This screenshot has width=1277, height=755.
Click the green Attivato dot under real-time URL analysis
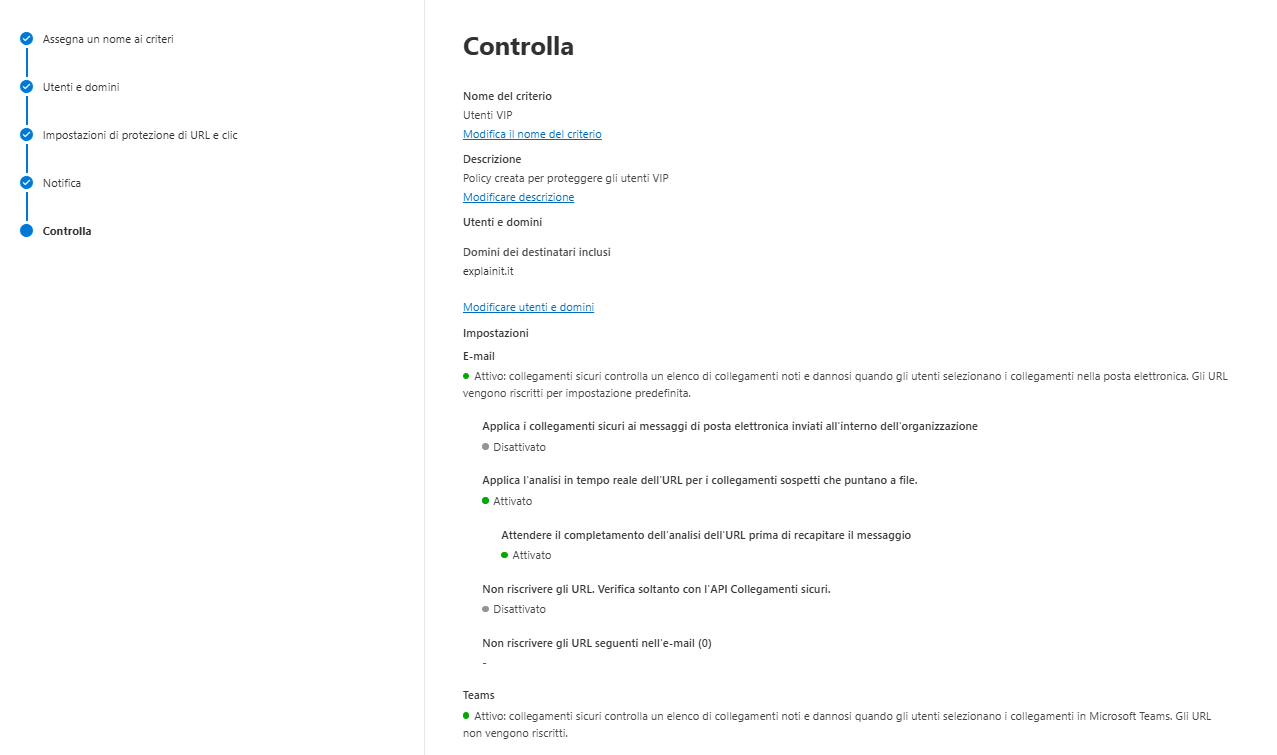pos(485,501)
